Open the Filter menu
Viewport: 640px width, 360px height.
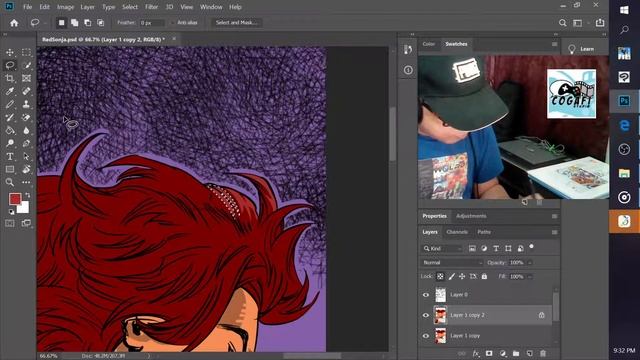pyautogui.click(x=151, y=7)
